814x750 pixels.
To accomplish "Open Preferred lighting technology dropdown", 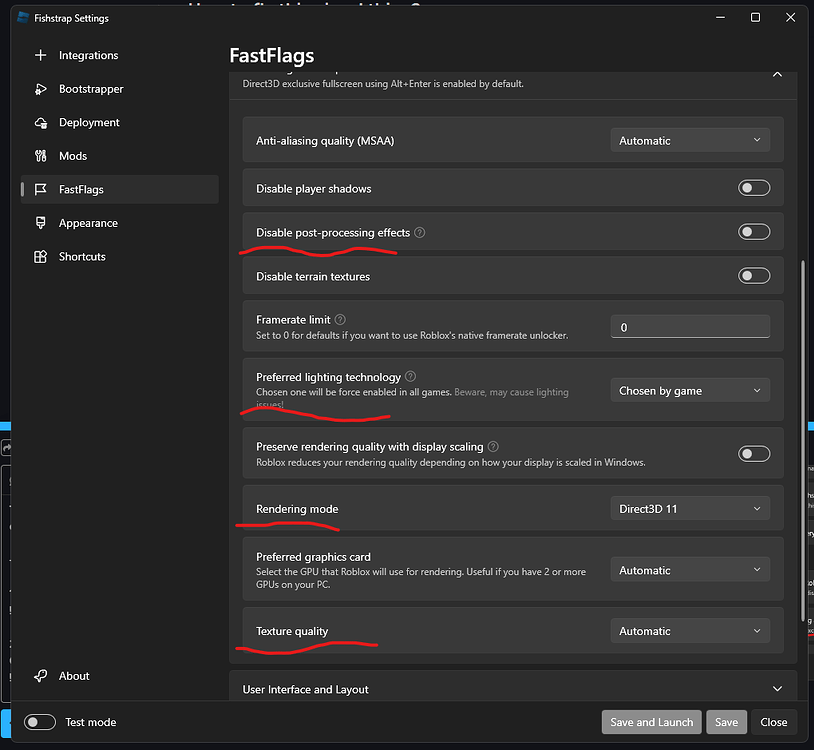I will [x=690, y=390].
